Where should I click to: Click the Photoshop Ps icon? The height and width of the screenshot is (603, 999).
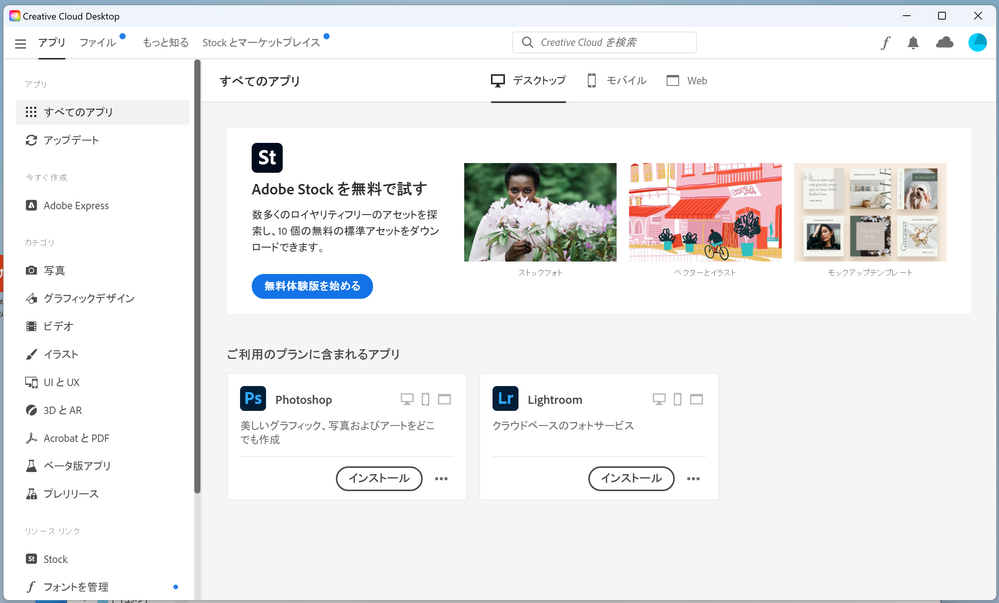pos(253,398)
